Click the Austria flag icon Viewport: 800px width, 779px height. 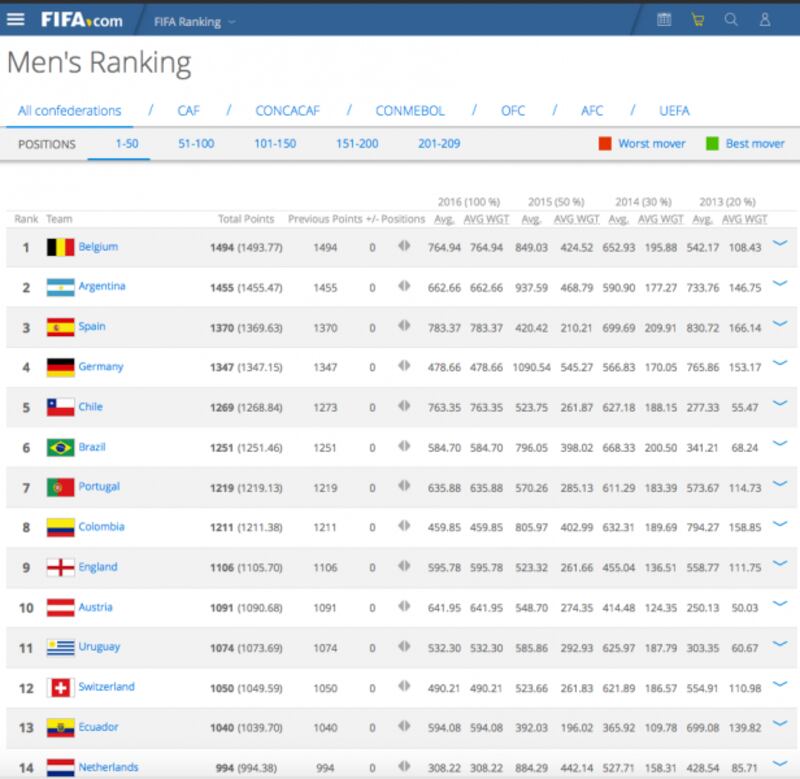pyautogui.click(x=60, y=608)
